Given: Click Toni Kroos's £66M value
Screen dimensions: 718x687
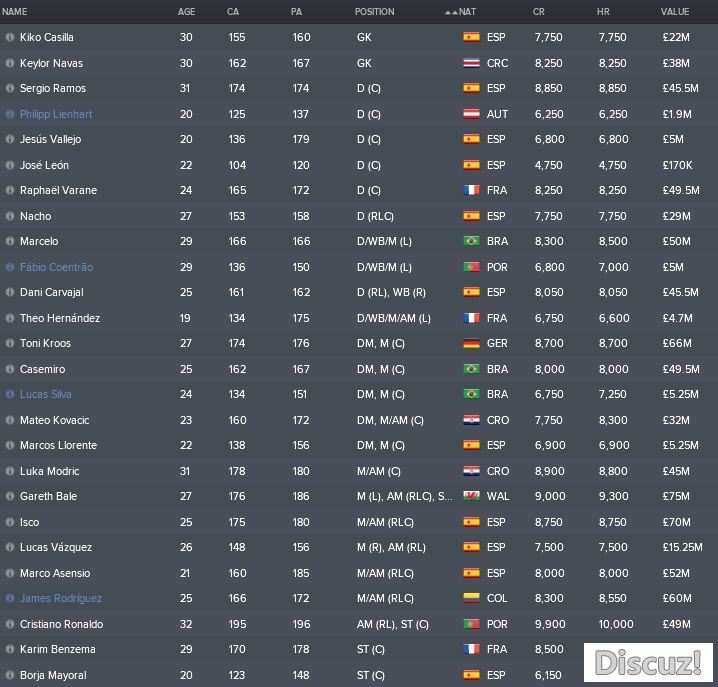Looking at the screenshot, I should pos(677,344).
